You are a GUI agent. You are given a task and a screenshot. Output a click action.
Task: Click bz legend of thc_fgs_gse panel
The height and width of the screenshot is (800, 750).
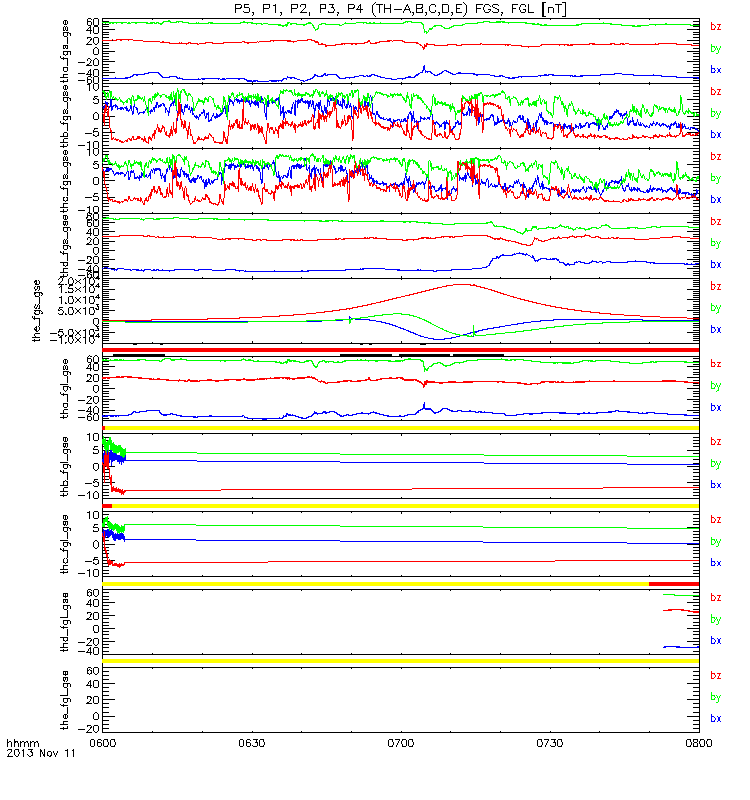(x=715, y=156)
